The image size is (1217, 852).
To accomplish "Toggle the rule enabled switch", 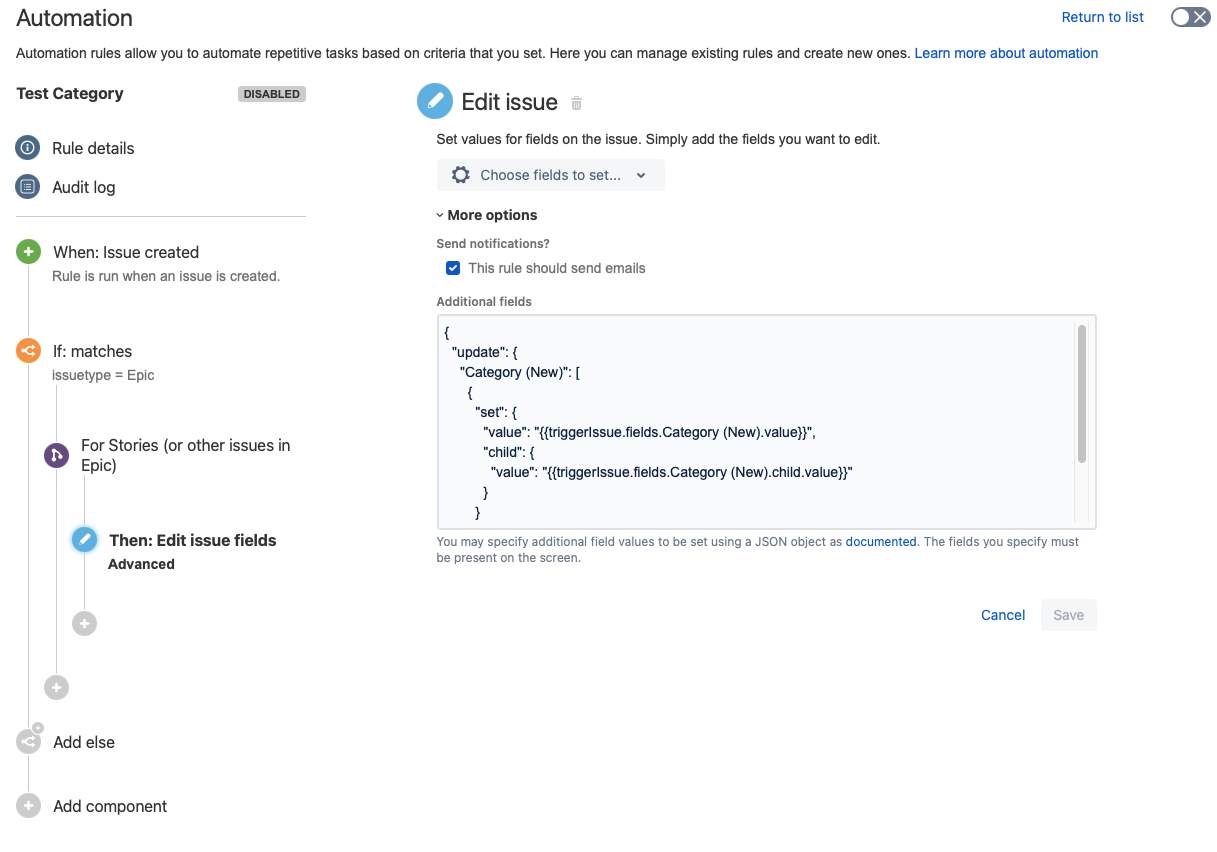I will (x=1190, y=17).
